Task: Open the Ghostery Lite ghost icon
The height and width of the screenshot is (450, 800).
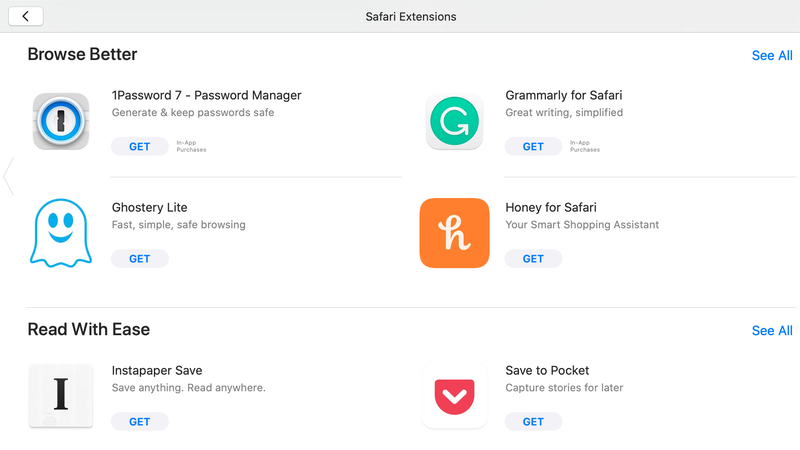Action: [61, 233]
